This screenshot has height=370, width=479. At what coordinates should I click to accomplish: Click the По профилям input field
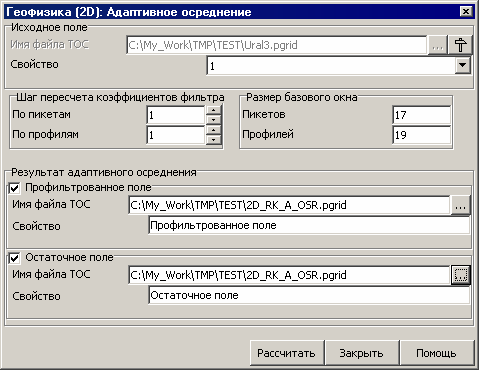click(x=176, y=135)
